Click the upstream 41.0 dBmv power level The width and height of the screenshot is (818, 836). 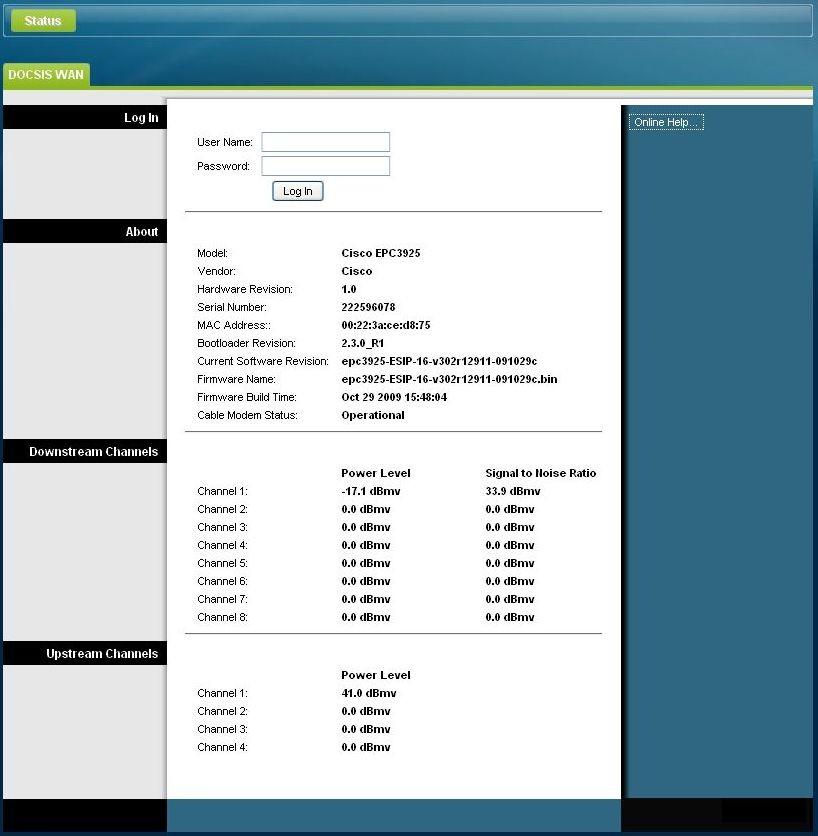368,693
